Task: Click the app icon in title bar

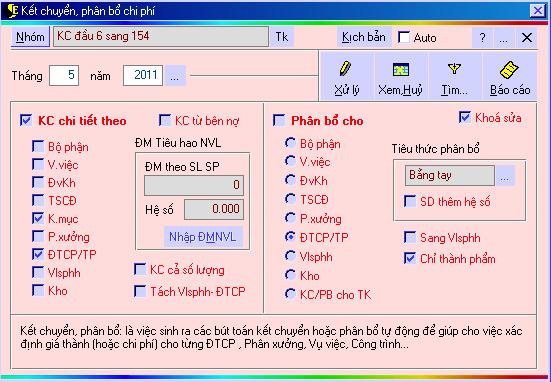Action: (12, 11)
